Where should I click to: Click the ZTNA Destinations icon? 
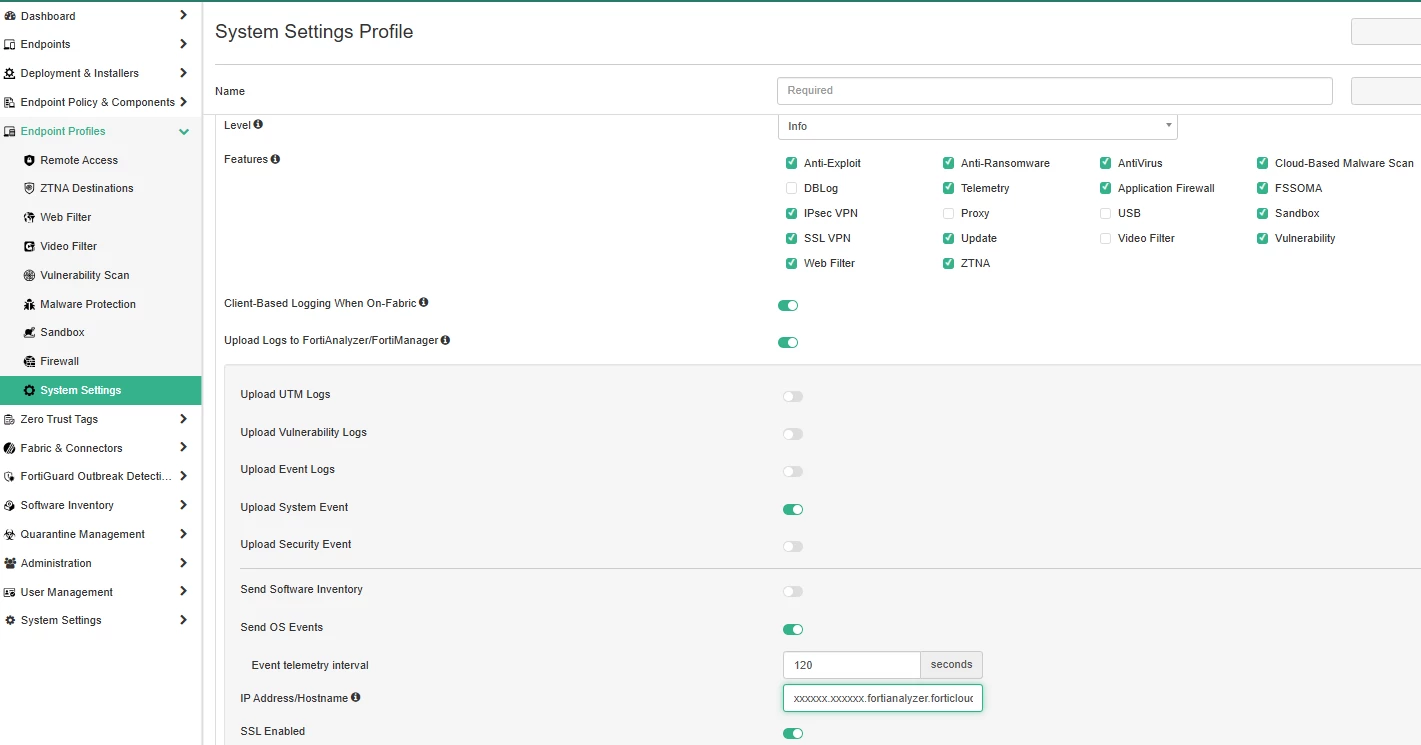click(x=29, y=188)
